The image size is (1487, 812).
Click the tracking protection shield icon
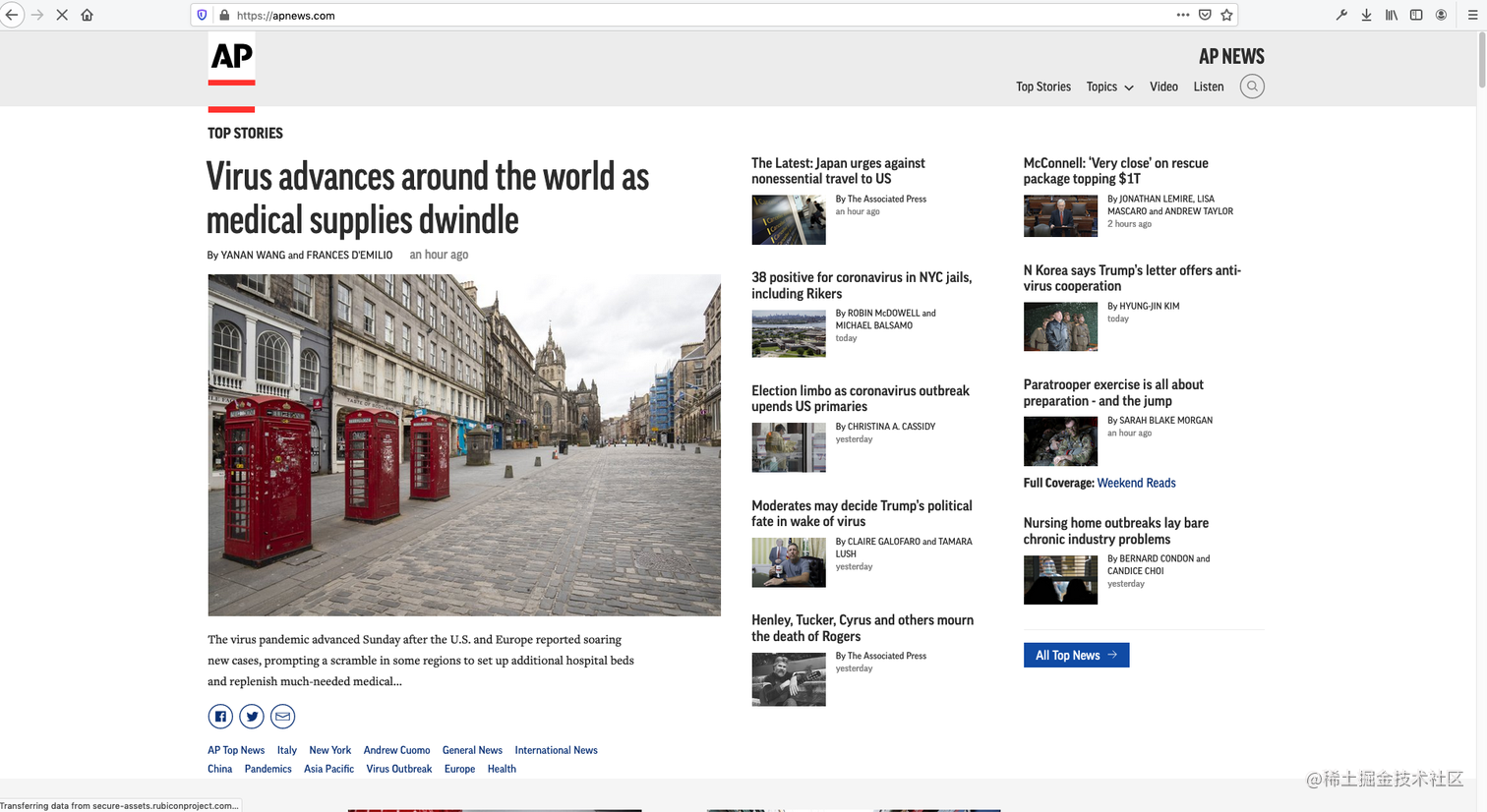(x=203, y=15)
